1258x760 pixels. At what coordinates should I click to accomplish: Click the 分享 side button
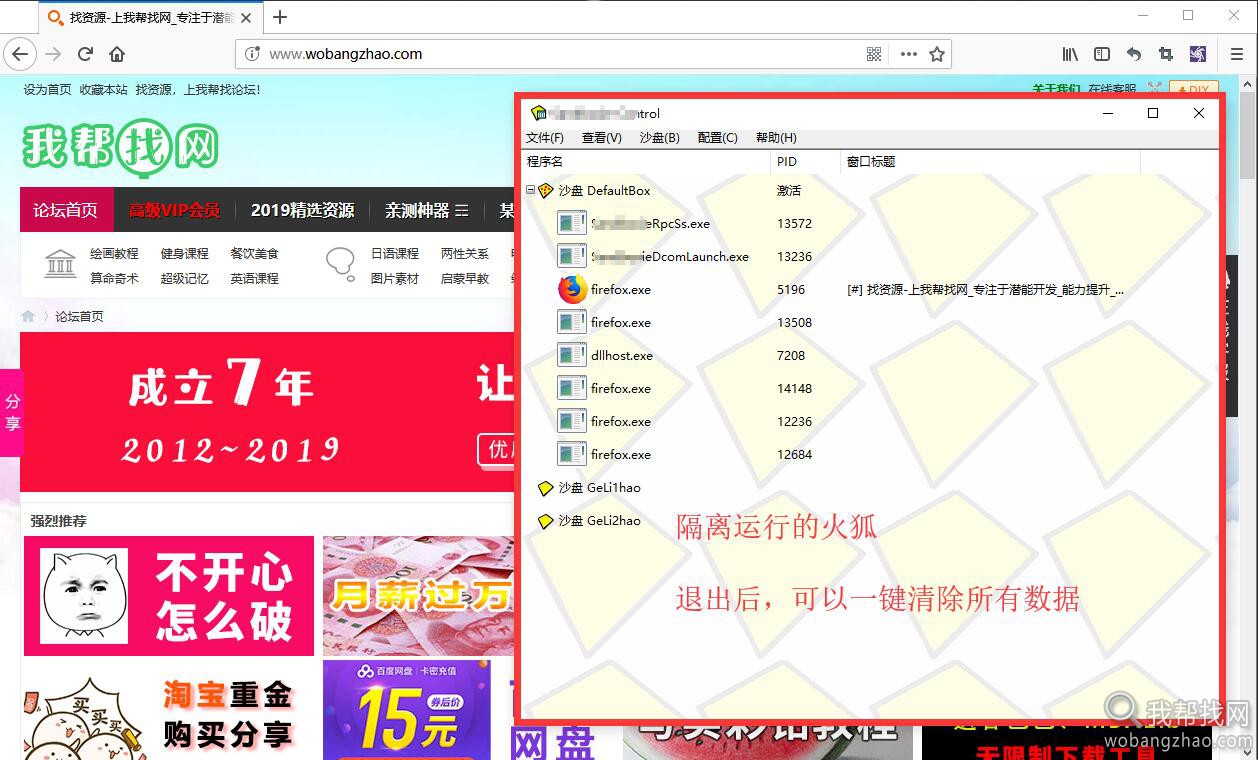pos(11,413)
